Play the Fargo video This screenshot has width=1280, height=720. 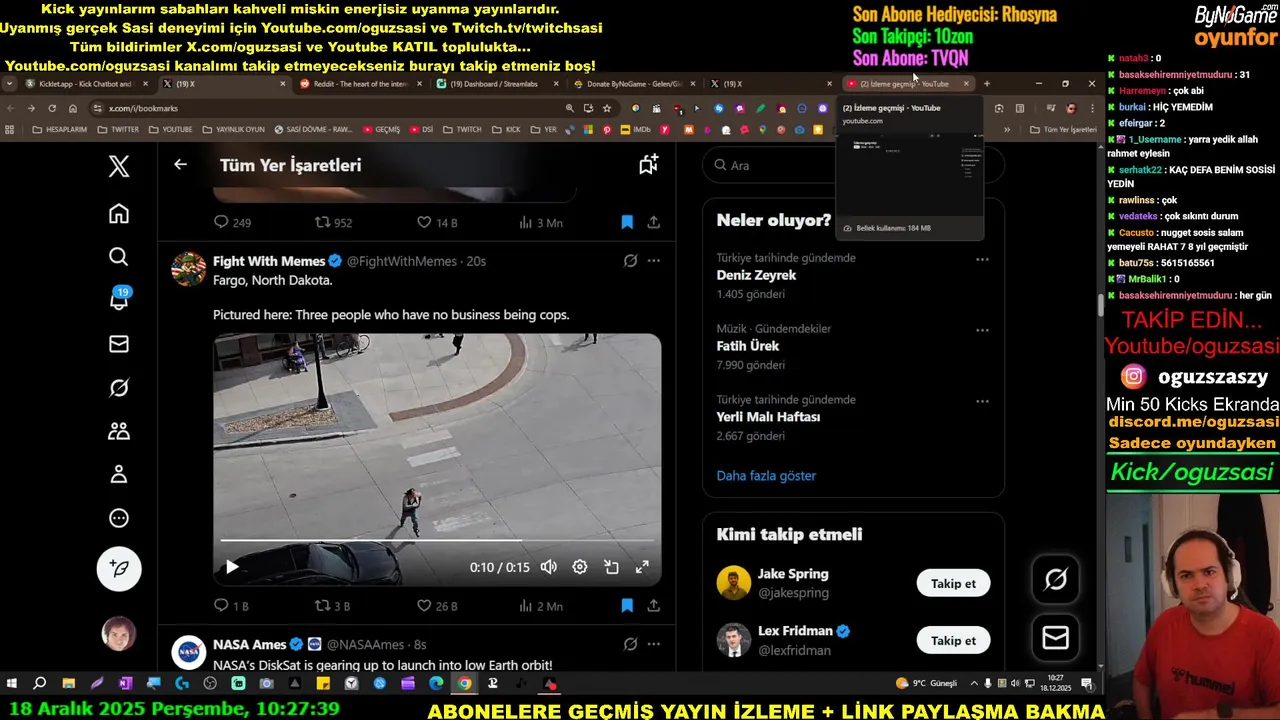232,567
